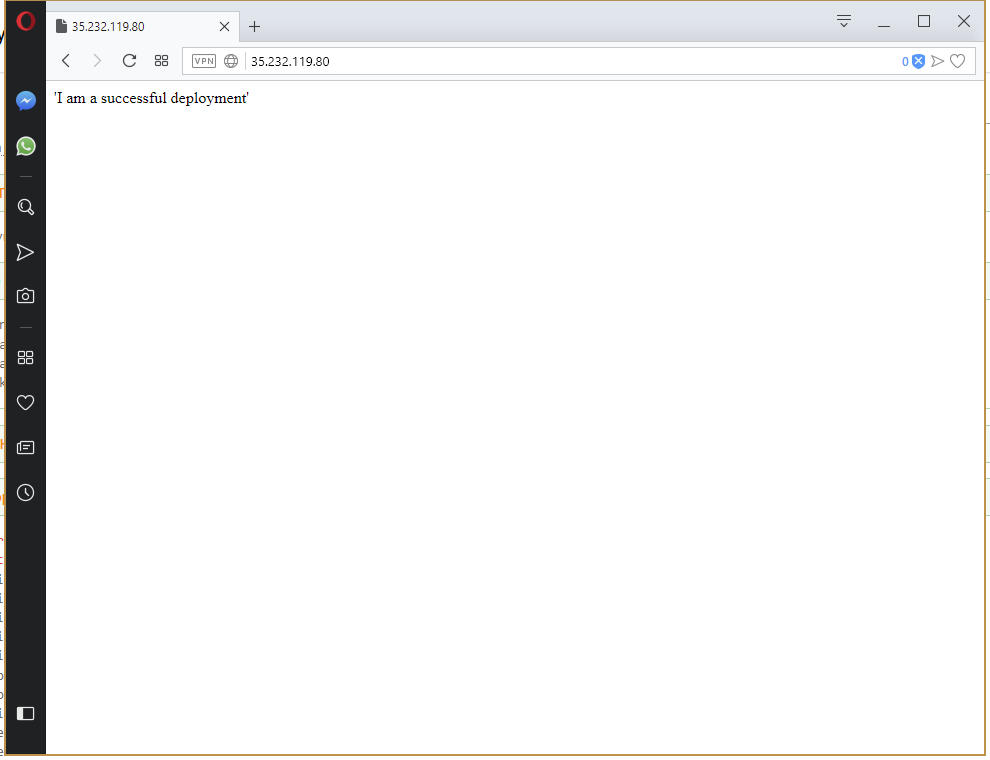Click the 'I am a successful deployment' text
Viewport: 990px width, 760px height.
[152, 98]
